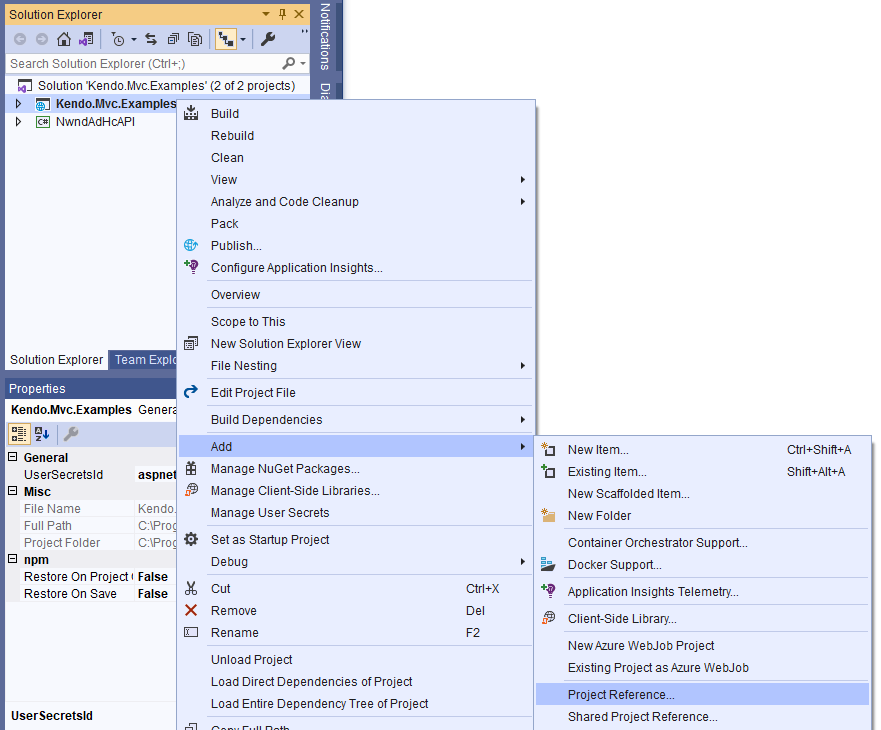This screenshot has height=730, width=881.
Task: Toggle Categorized view in Properties
Action: point(19,434)
